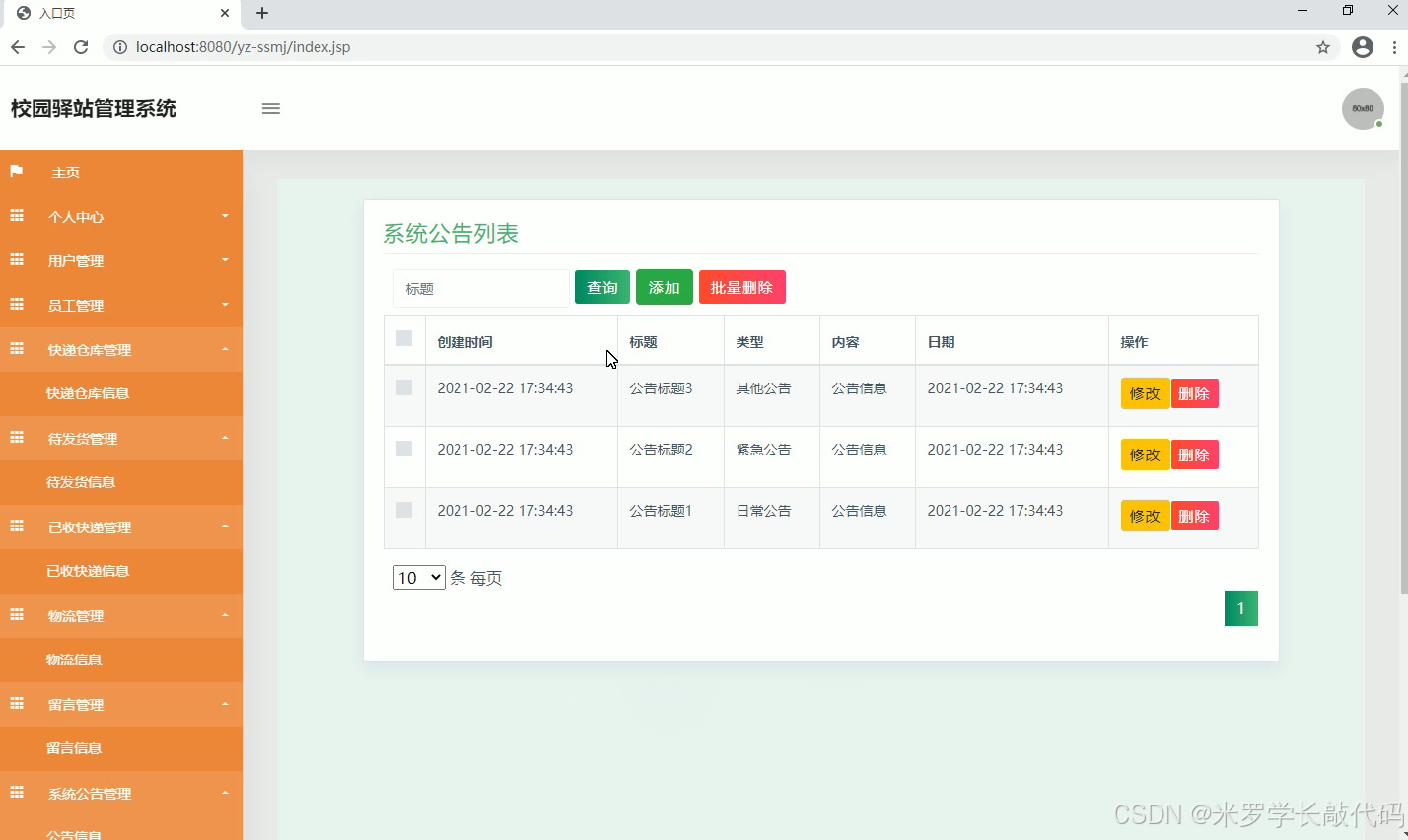Click 修改 on the 公告标题2 row

(x=1144, y=455)
